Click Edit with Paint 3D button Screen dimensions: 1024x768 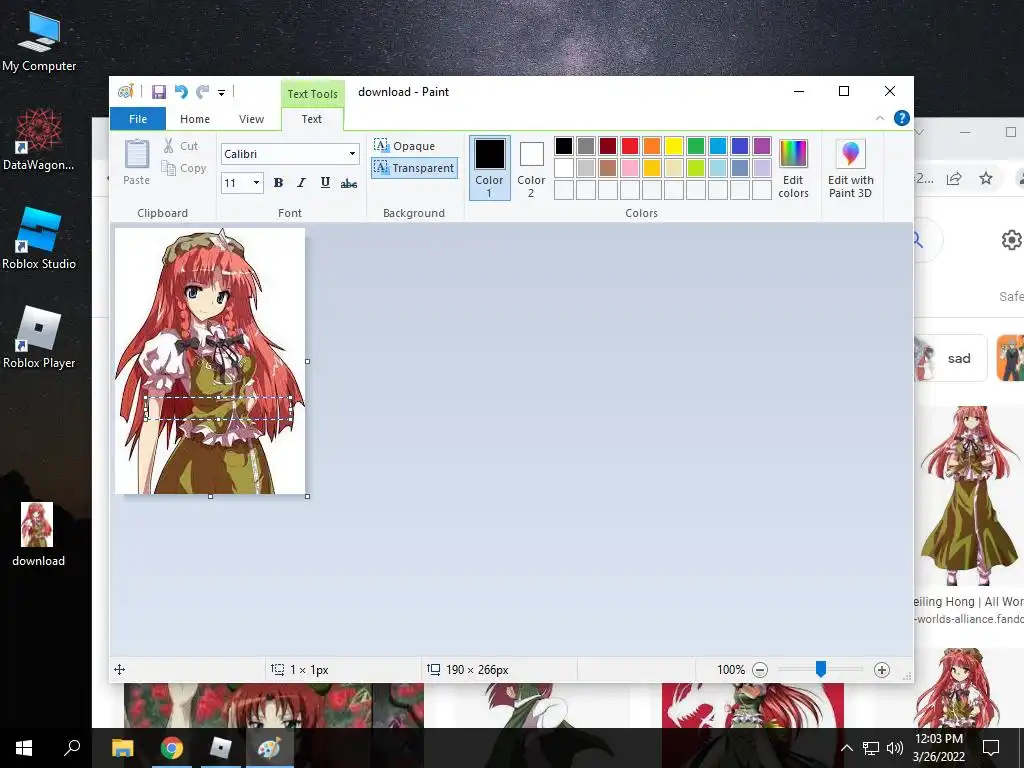pos(850,168)
